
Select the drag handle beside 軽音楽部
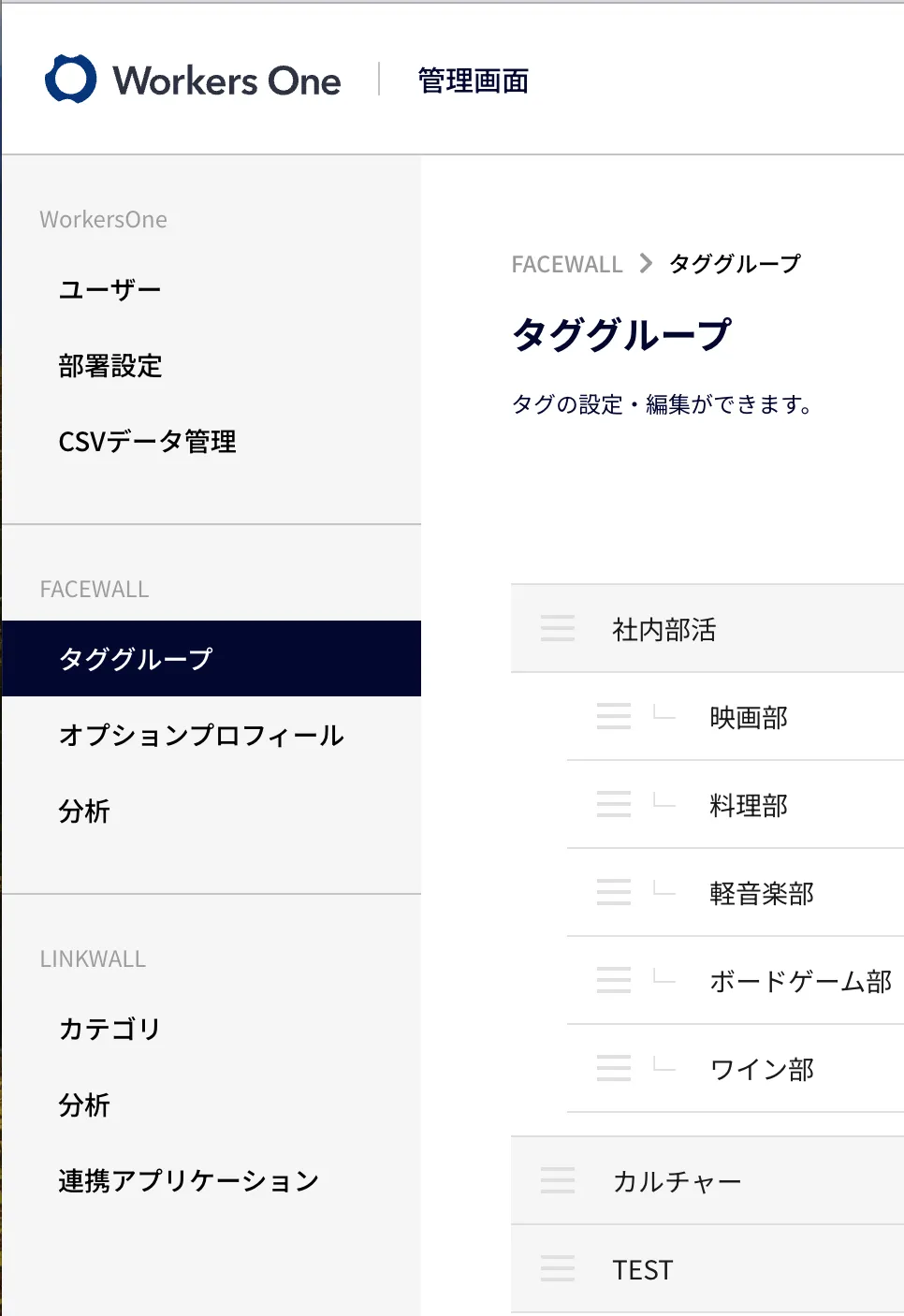(x=614, y=892)
